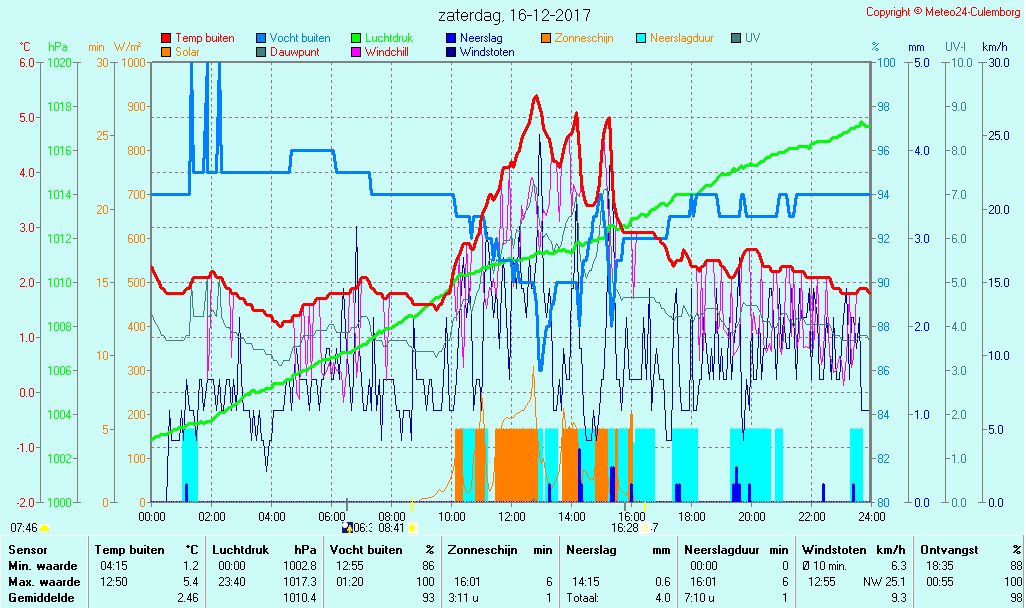Viewport: 1026px width, 608px height.
Task: Click the sun icon next to 07:46
Action: point(45,527)
